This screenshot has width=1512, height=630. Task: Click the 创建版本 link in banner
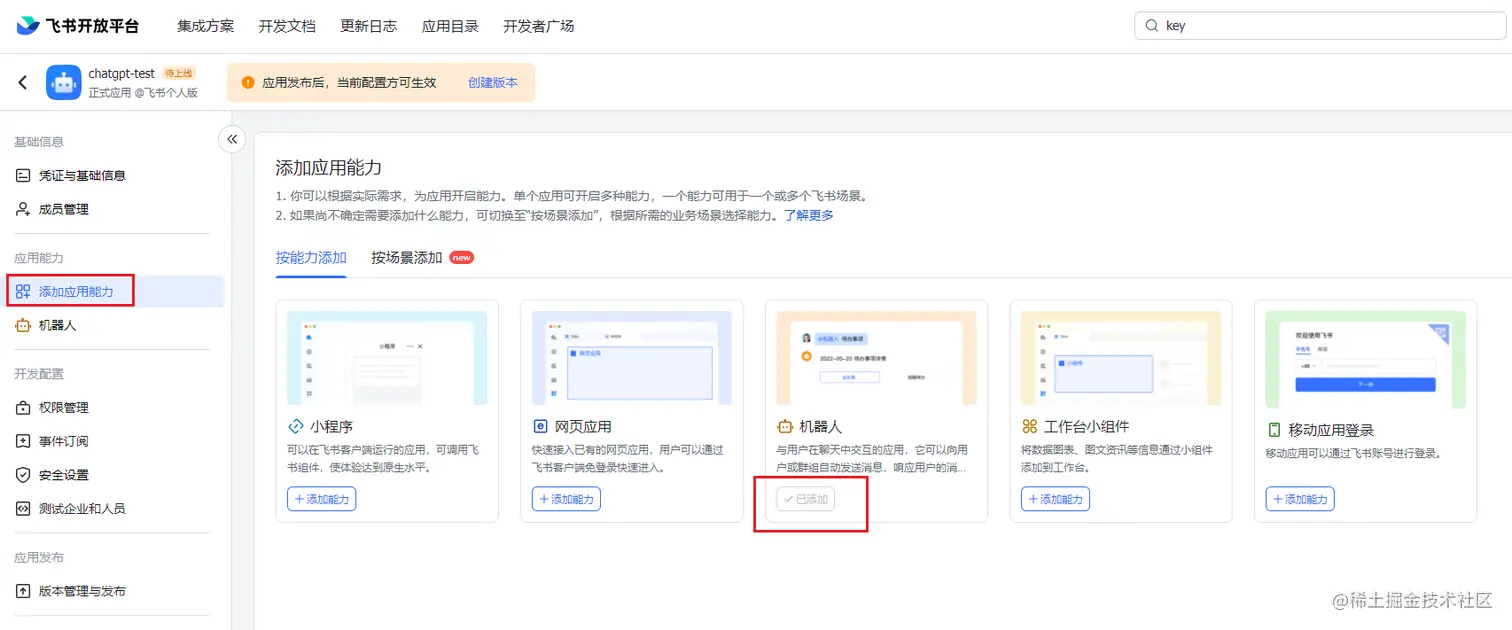pos(493,83)
